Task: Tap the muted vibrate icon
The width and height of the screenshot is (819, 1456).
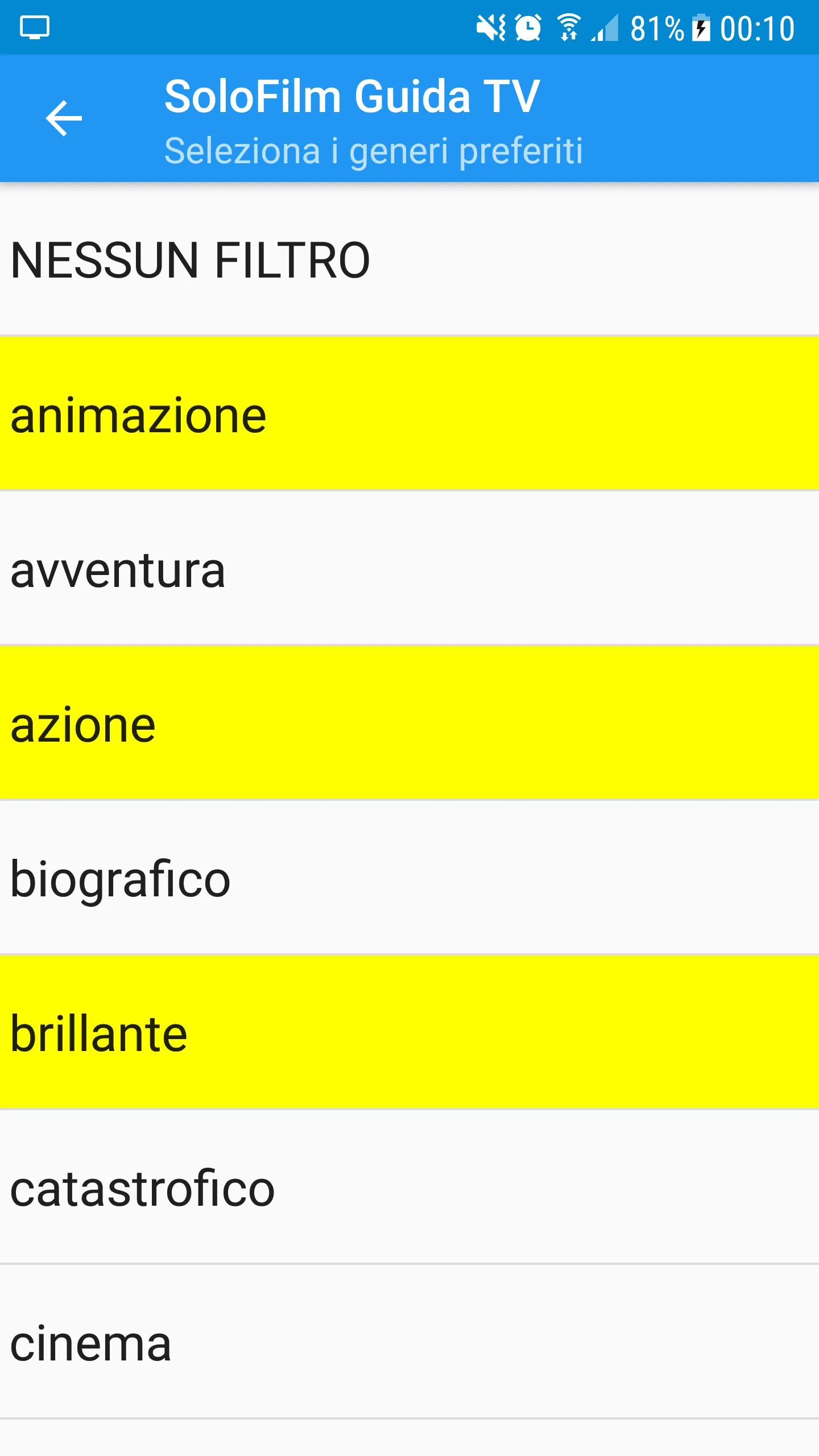Action: 491,28
